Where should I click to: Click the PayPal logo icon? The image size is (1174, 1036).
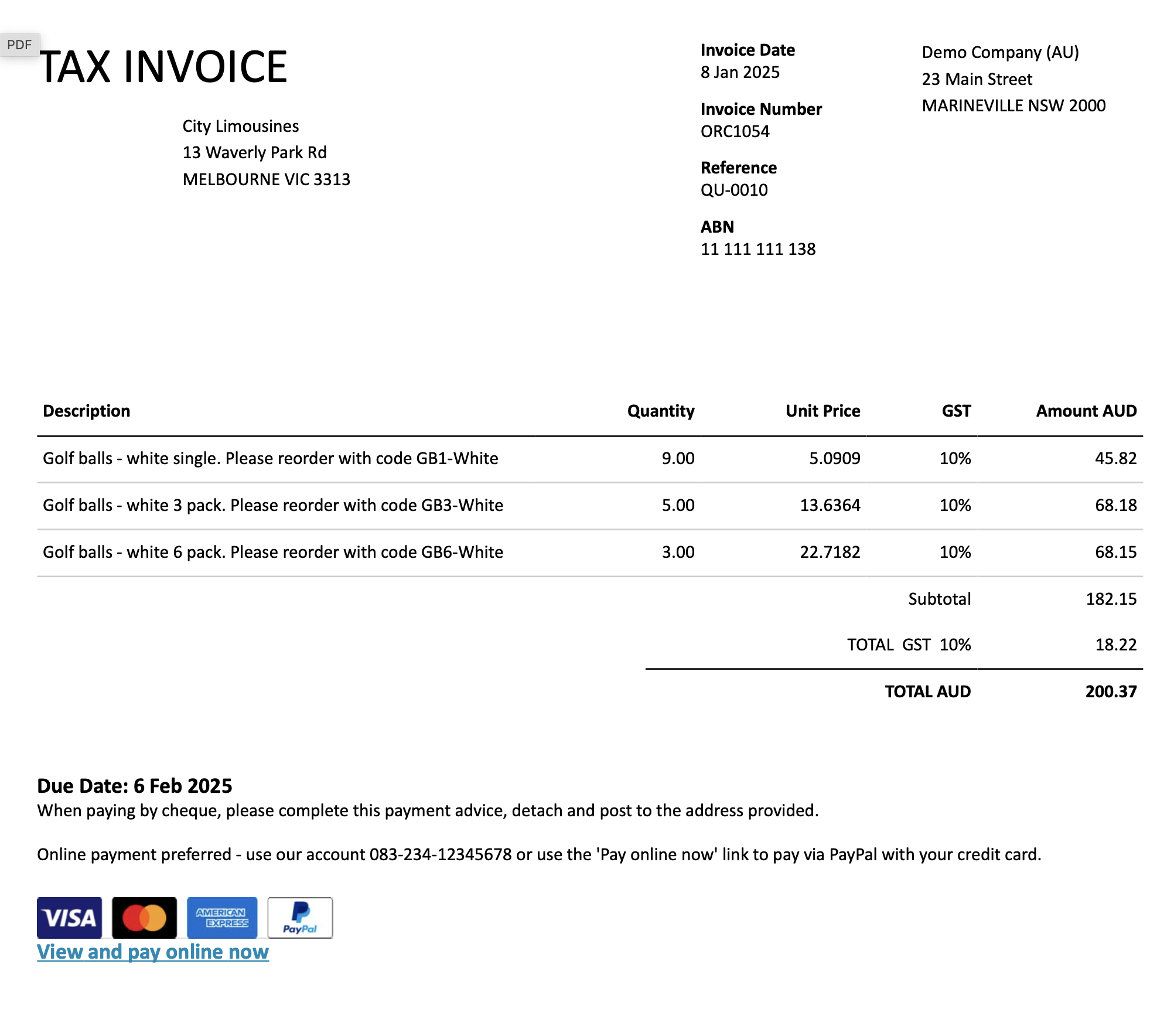point(300,917)
